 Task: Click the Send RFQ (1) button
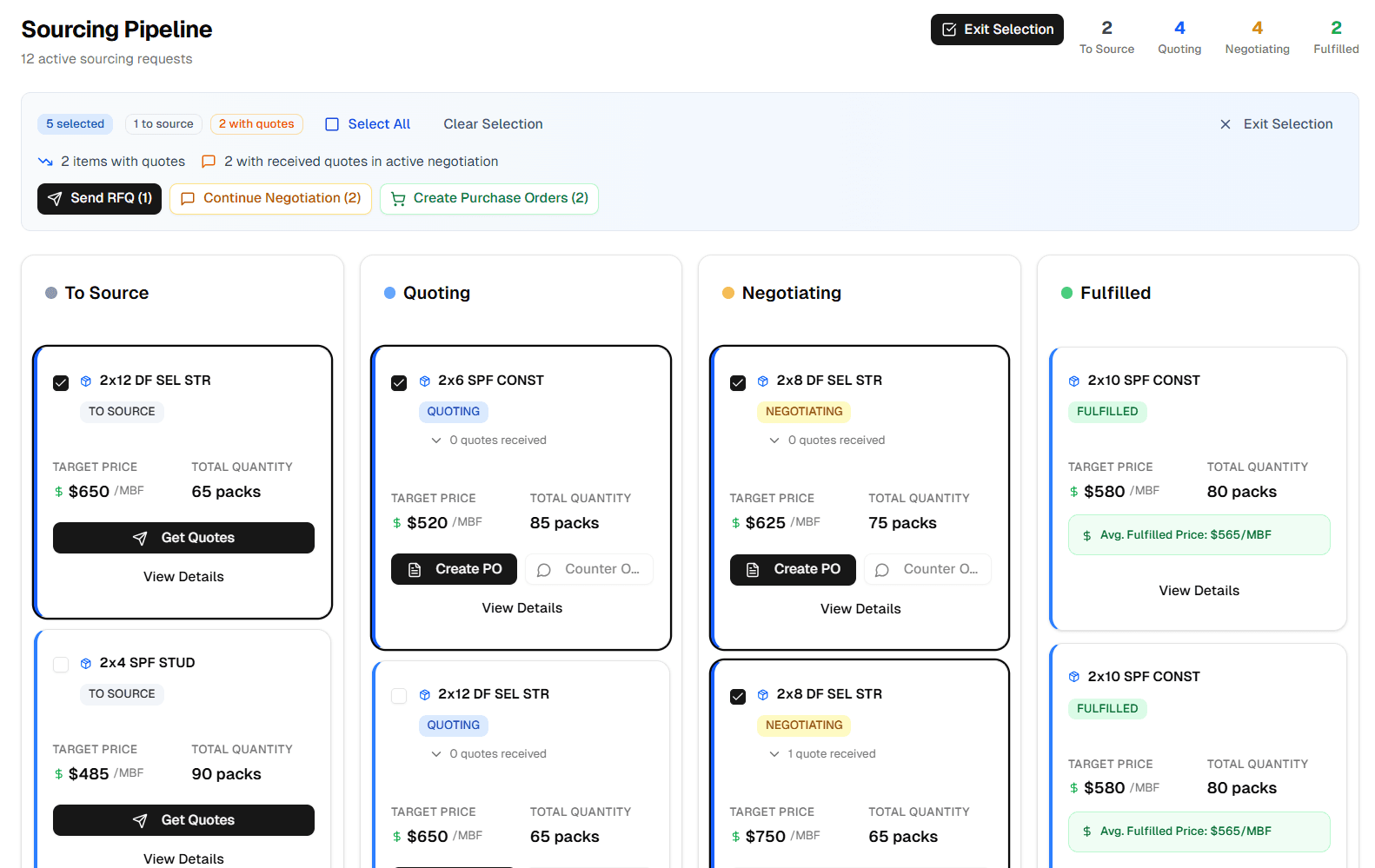[99, 199]
